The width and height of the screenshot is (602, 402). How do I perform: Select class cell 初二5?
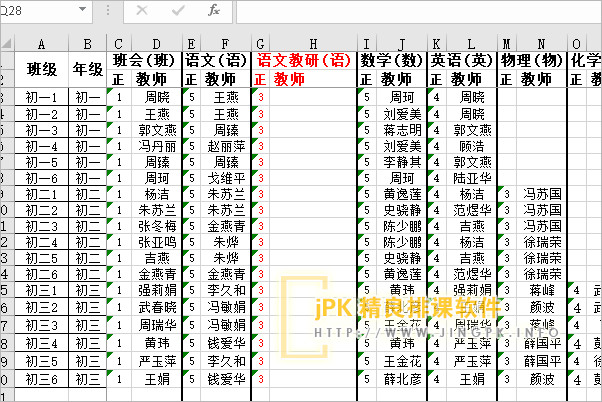coord(41,258)
